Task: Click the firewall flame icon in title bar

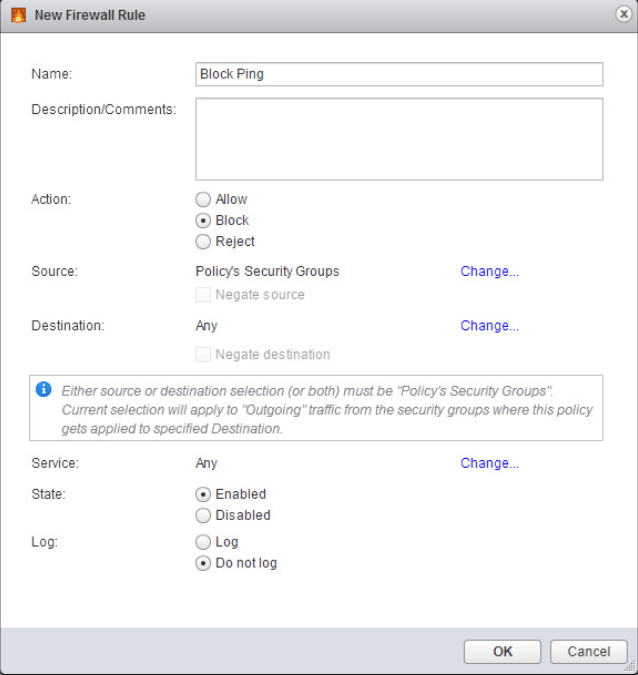Action: pyautogui.click(x=18, y=15)
